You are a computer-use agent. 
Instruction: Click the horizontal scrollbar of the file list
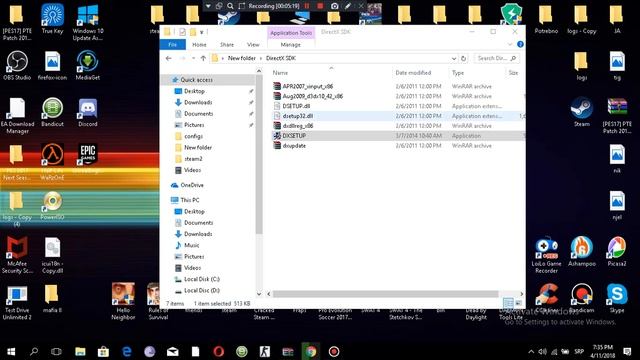pos(386,294)
